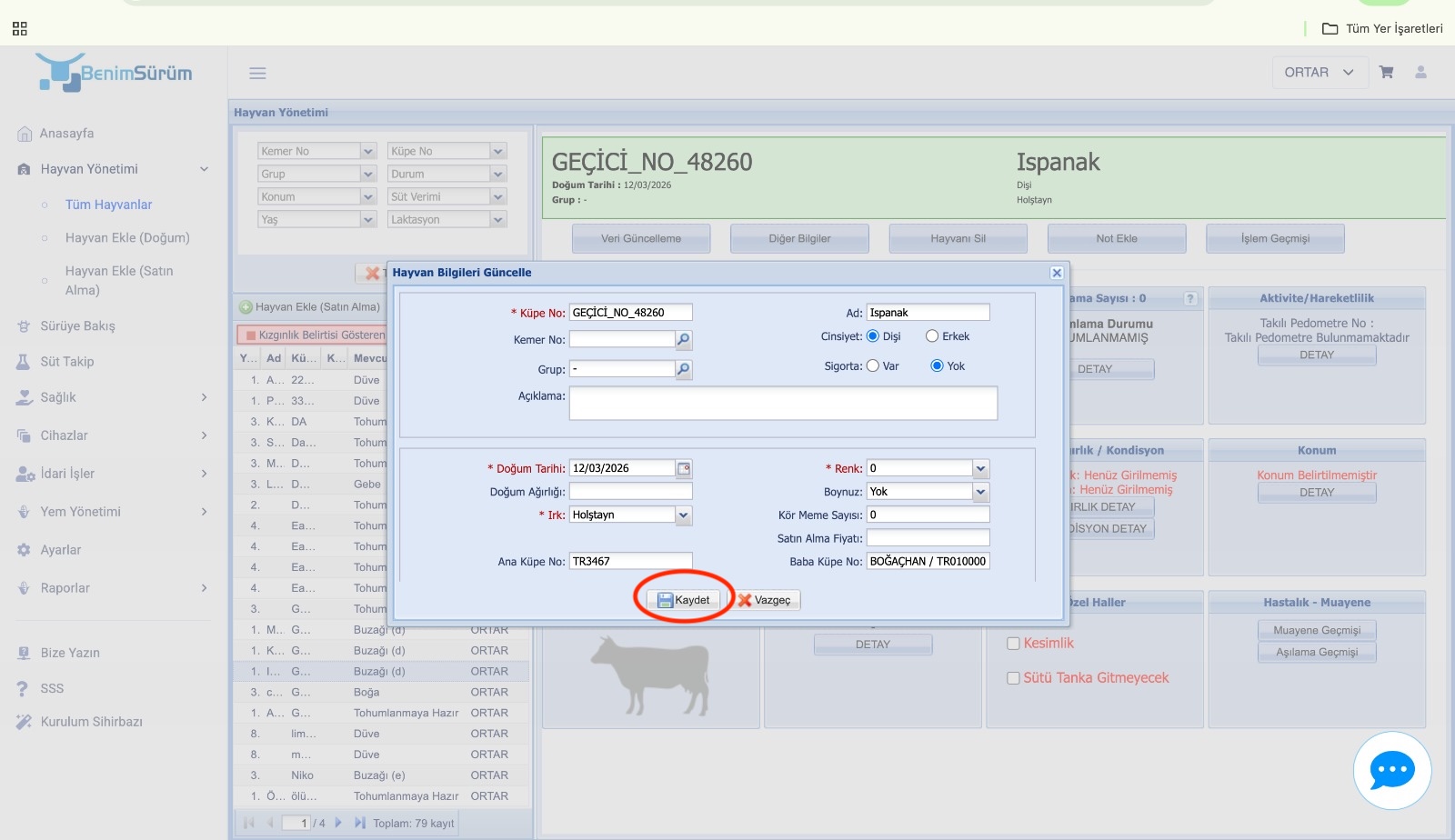This screenshot has height=840, width=1455.
Task: Open the user profile icon
Action: 1420,72
